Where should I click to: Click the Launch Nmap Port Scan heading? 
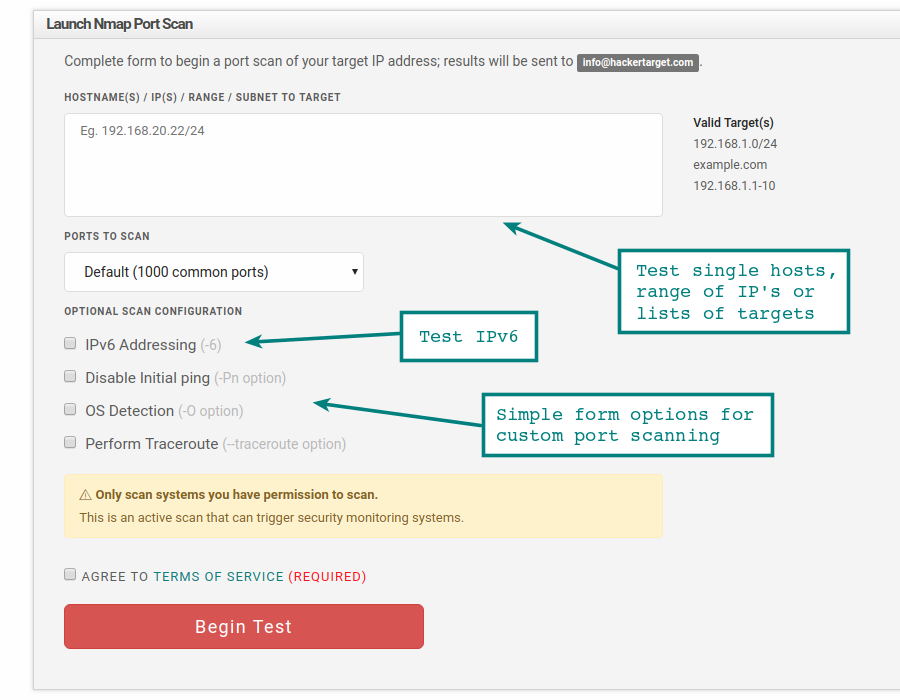pos(119,24)
